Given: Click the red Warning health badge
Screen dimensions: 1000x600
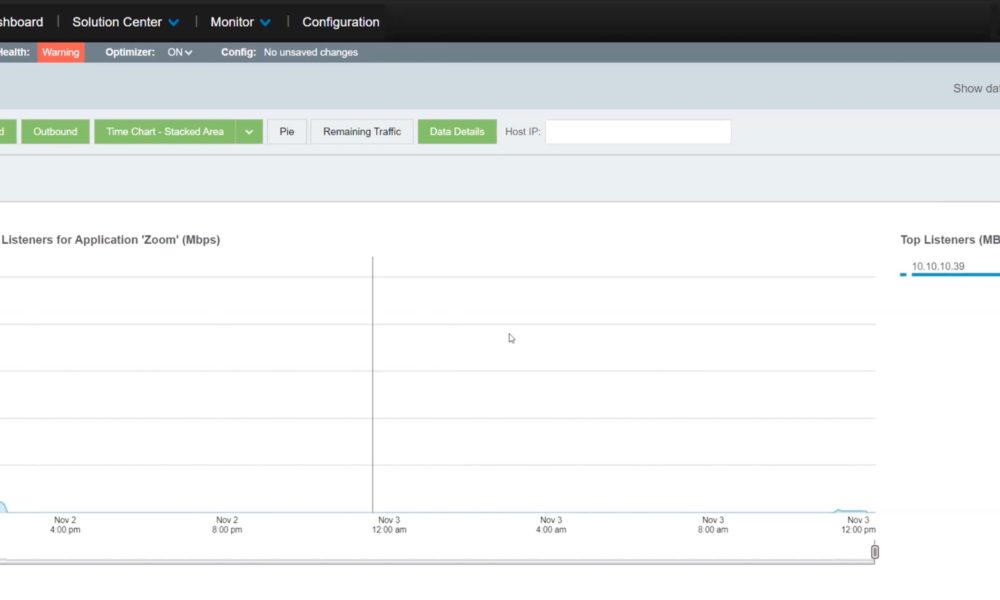Looking at the screenshot, I should (x=61, y=52).
